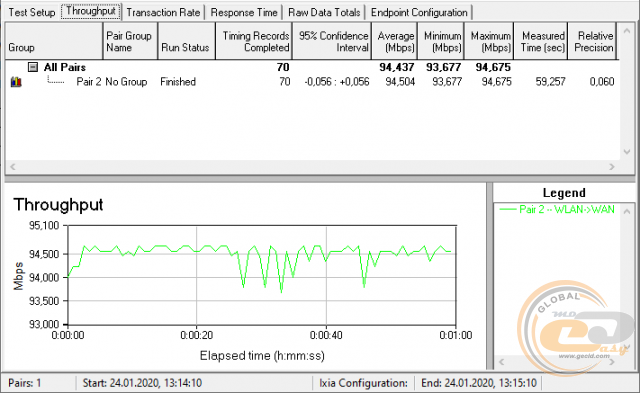Select the All Pairs row label
The image size is (640, 393).
[x=65, y=67]
